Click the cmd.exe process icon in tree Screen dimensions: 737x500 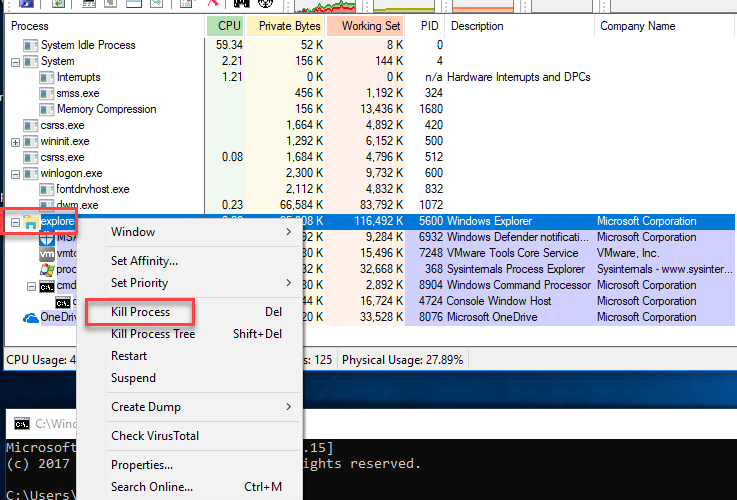click(47, 286)
